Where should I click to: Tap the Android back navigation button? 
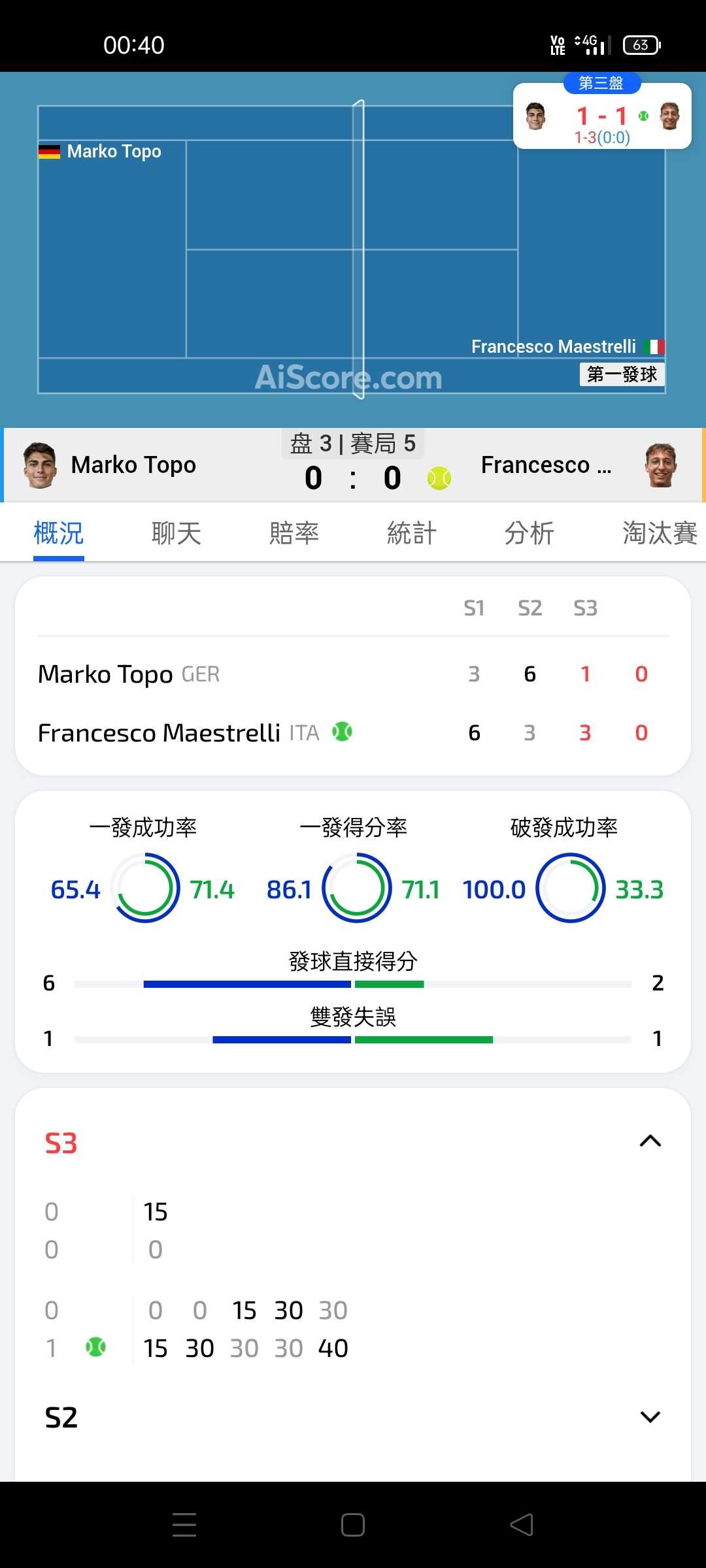(522, 1525)
